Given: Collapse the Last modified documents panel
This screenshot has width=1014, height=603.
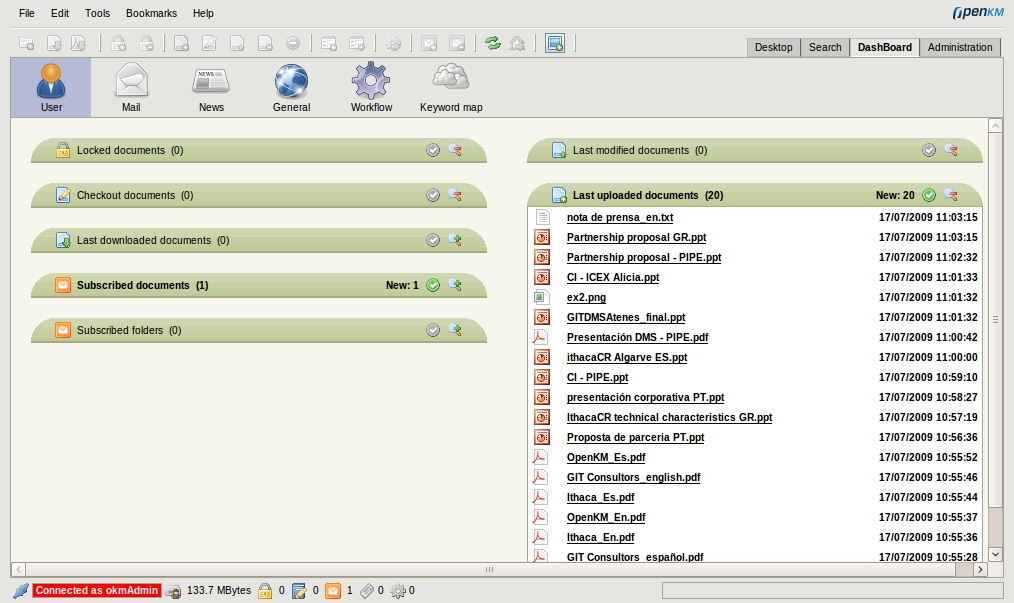Looking at the screenshot, I should [x=951, y=150].
